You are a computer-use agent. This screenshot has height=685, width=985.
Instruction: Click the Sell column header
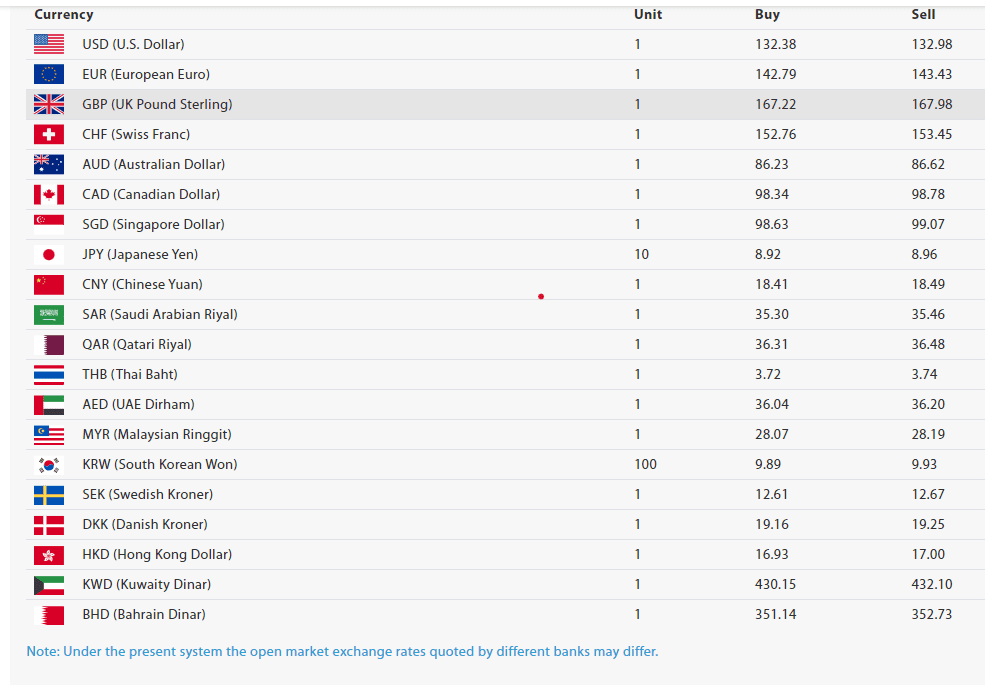(x=923, y=15)
